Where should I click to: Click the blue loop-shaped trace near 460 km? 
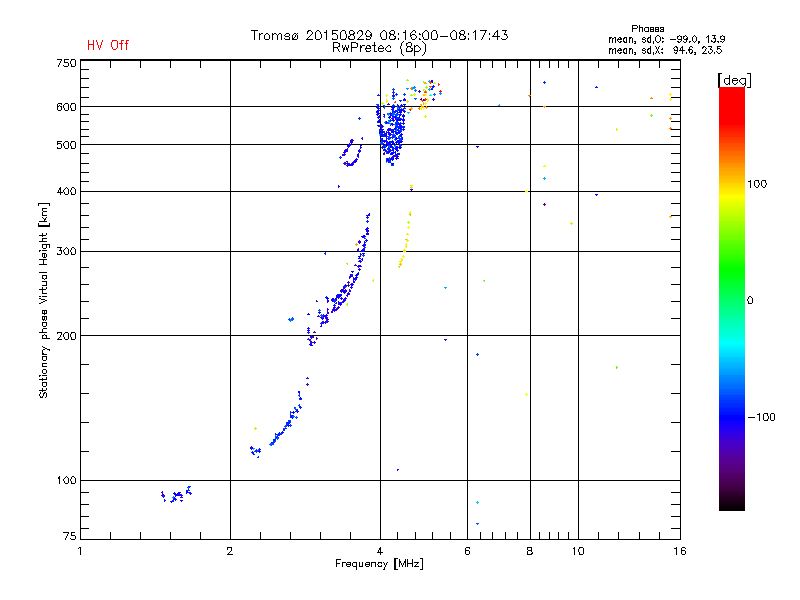351,153
